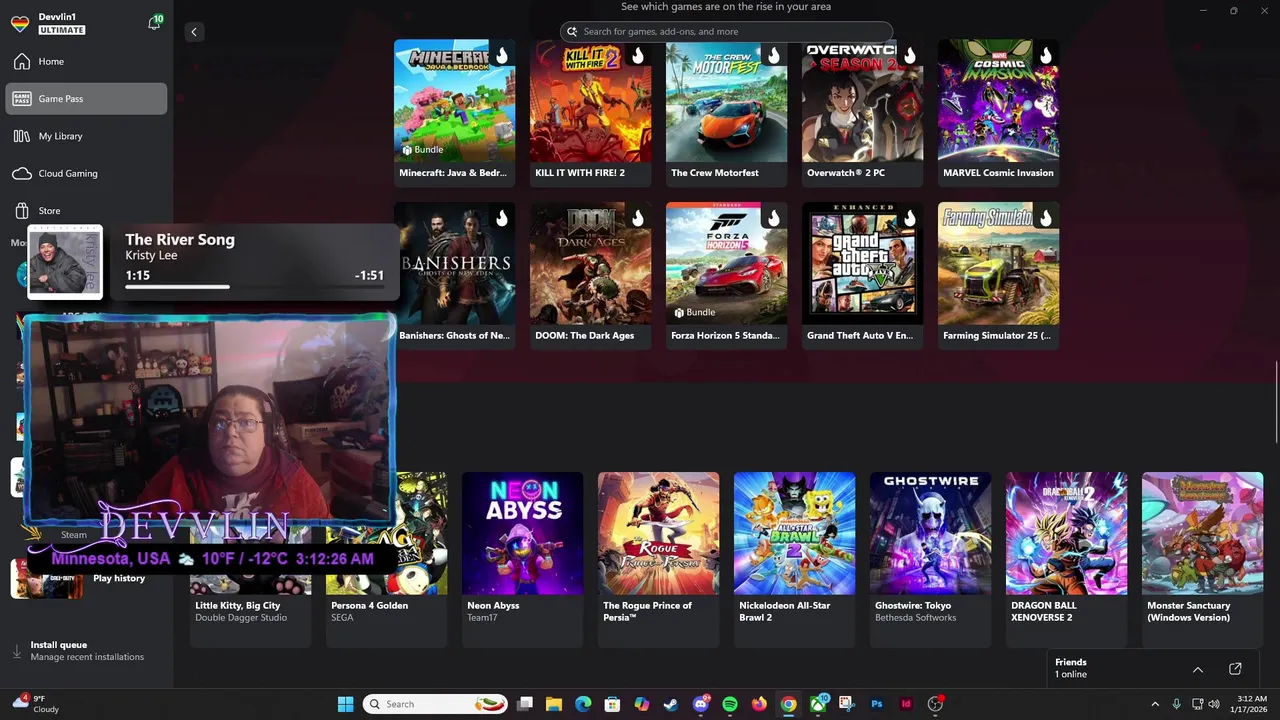This screenshot has width=1280, height=720.
Task: Open Overwatch 2 PC game tile
Action: 863,112
